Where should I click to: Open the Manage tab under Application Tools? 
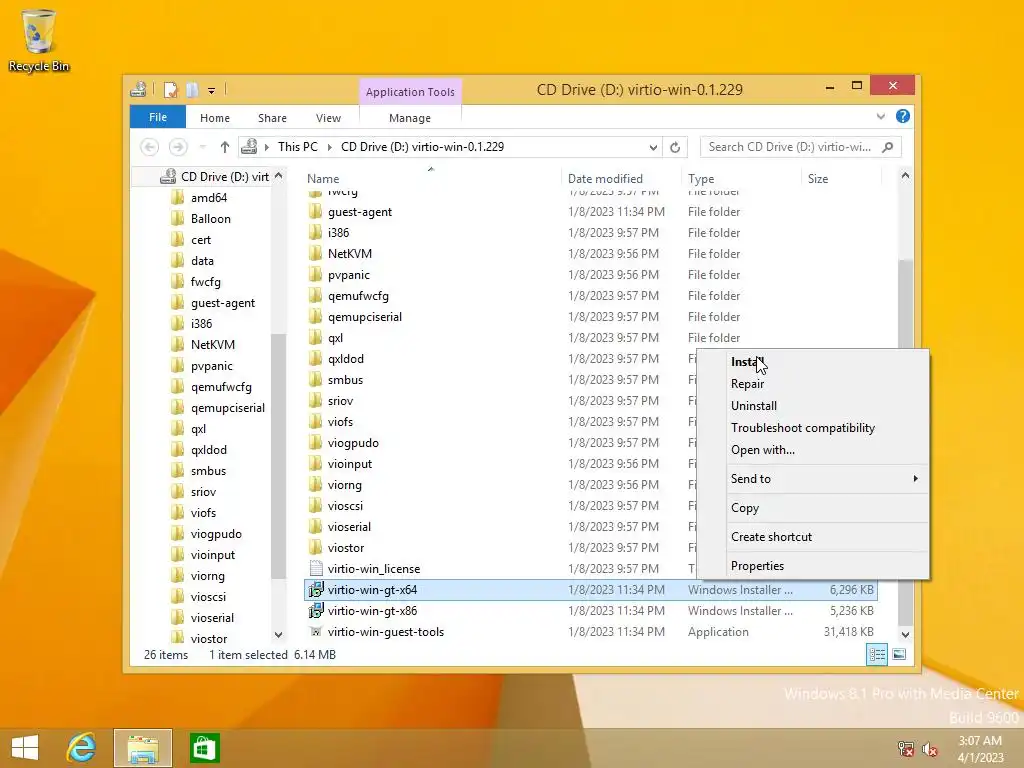[410, 118]
